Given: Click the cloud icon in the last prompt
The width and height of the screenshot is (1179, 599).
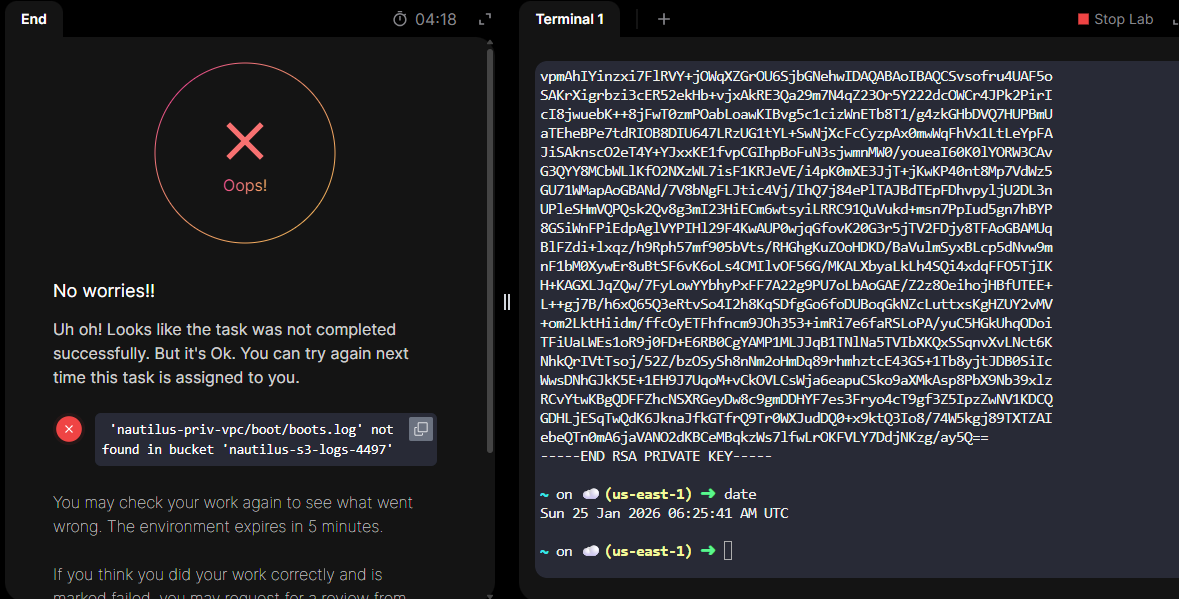Looking at the screenshot, I should click(x=590, y=551).
